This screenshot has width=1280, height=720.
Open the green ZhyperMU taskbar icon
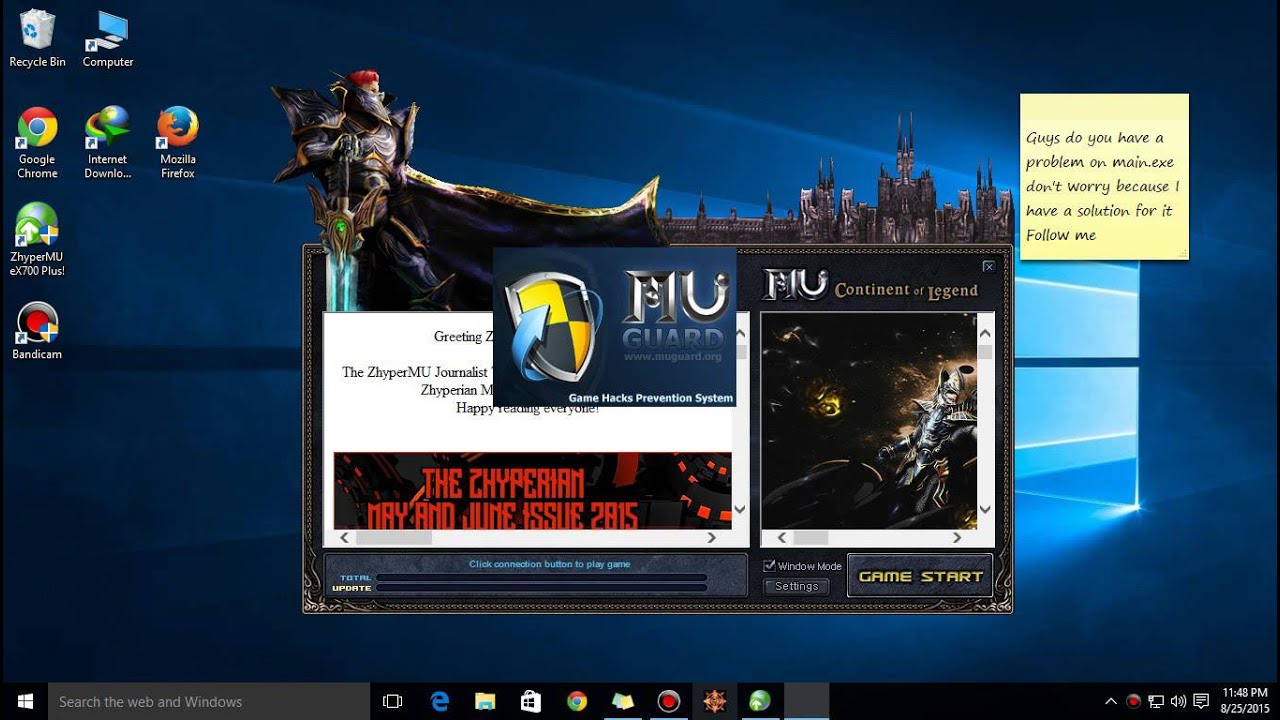[760, 701]
